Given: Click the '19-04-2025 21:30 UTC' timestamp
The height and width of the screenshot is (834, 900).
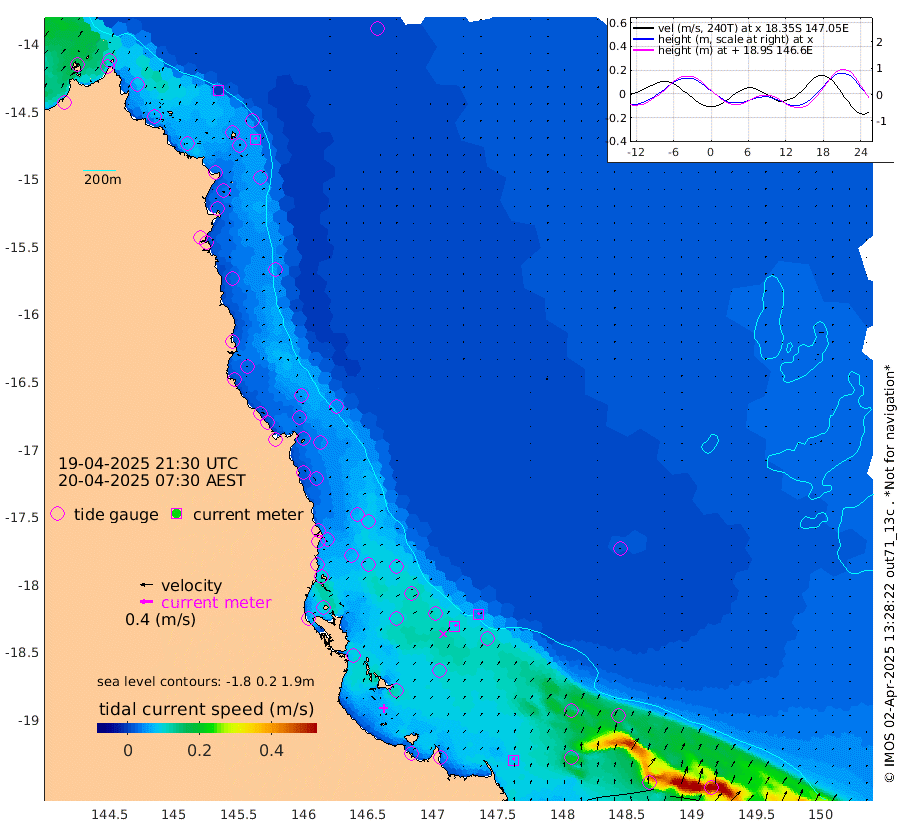Looking at the screenshot, I should pyautogui.click(x=148, y=463).
